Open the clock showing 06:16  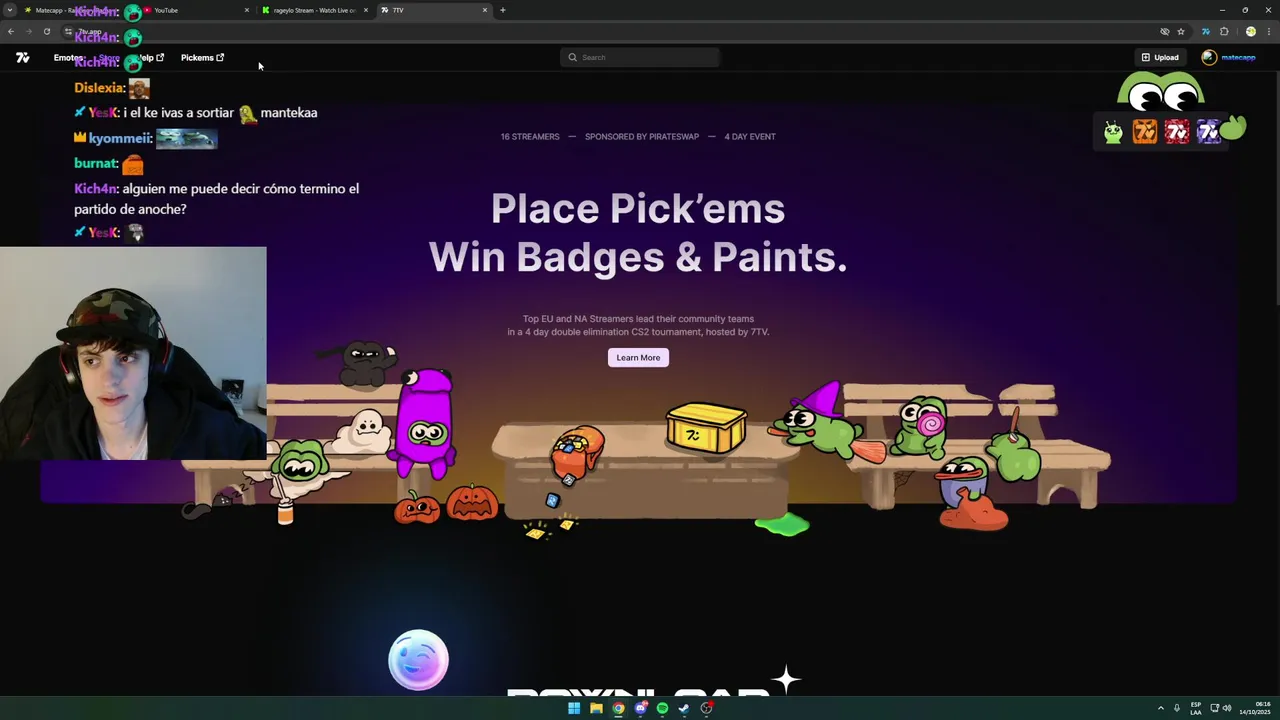click(x=1254, y=708)
